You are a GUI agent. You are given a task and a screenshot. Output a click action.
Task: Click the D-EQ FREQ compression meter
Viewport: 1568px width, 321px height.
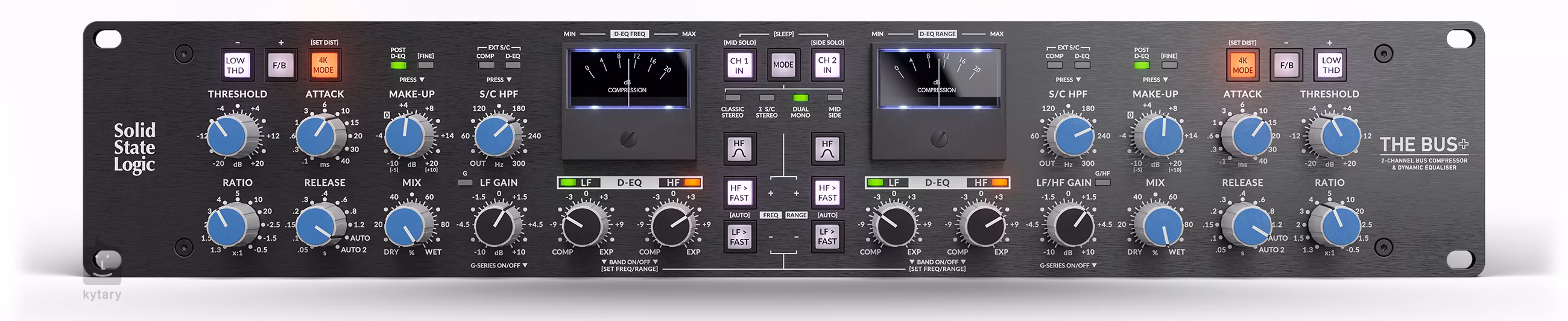click(x=628, y=78)
